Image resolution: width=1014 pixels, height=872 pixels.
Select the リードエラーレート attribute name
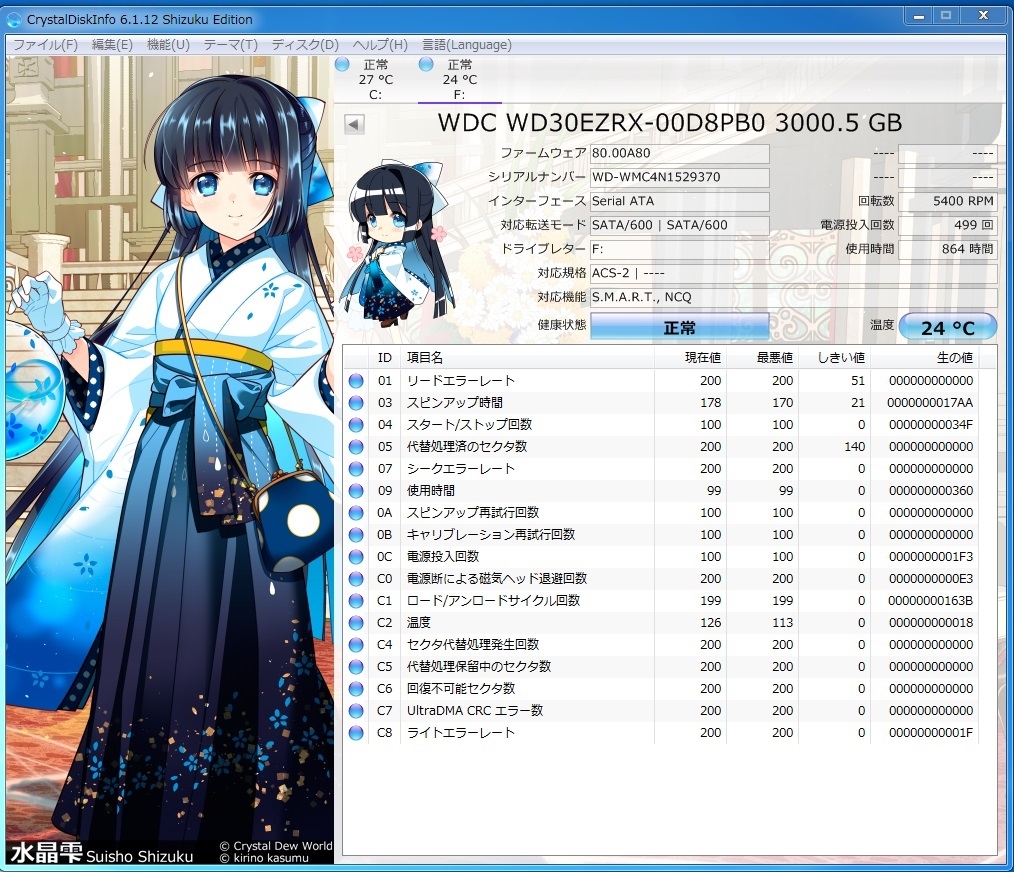(x=461, y=381)
